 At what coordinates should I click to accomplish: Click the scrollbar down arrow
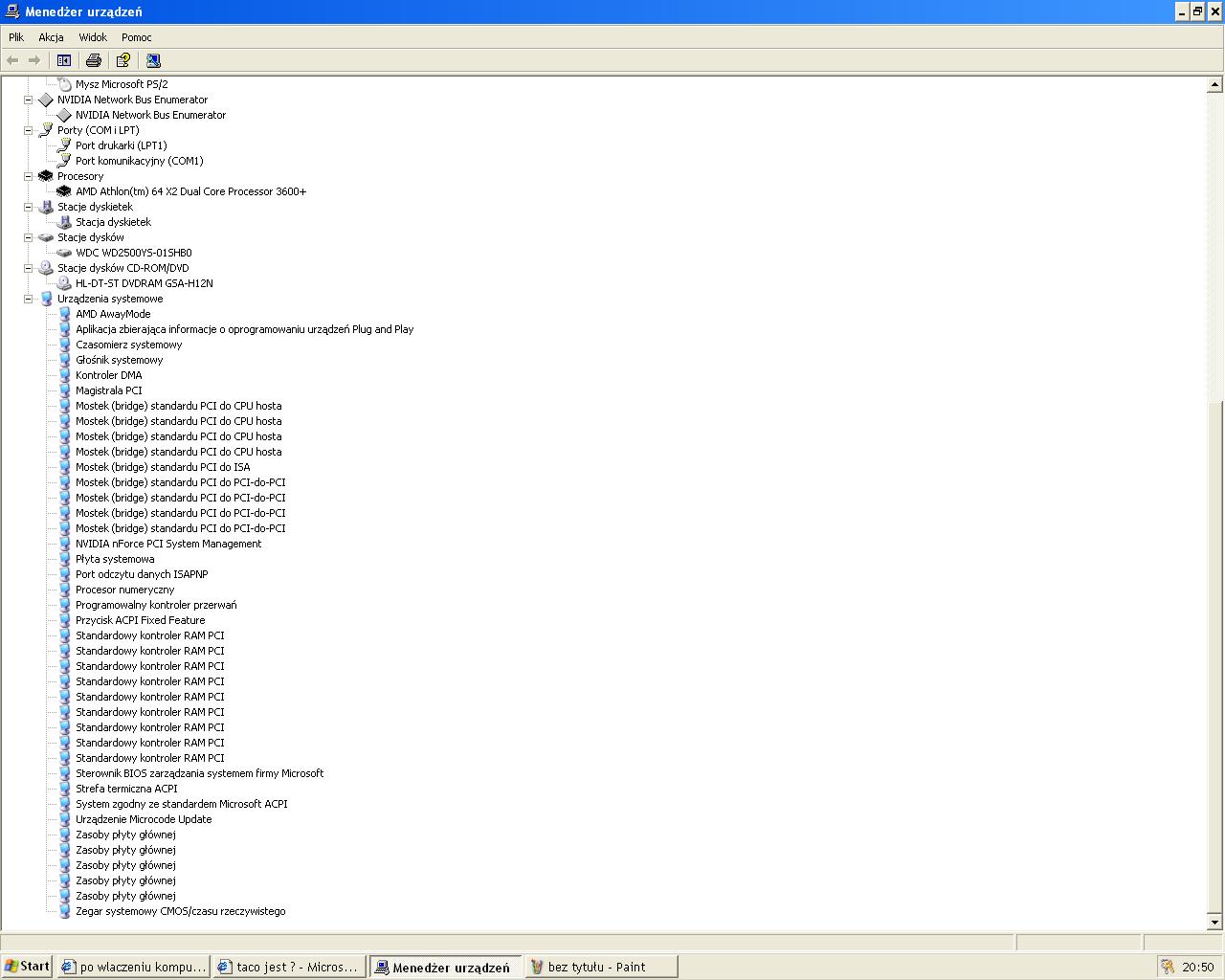pos(1214,923)
